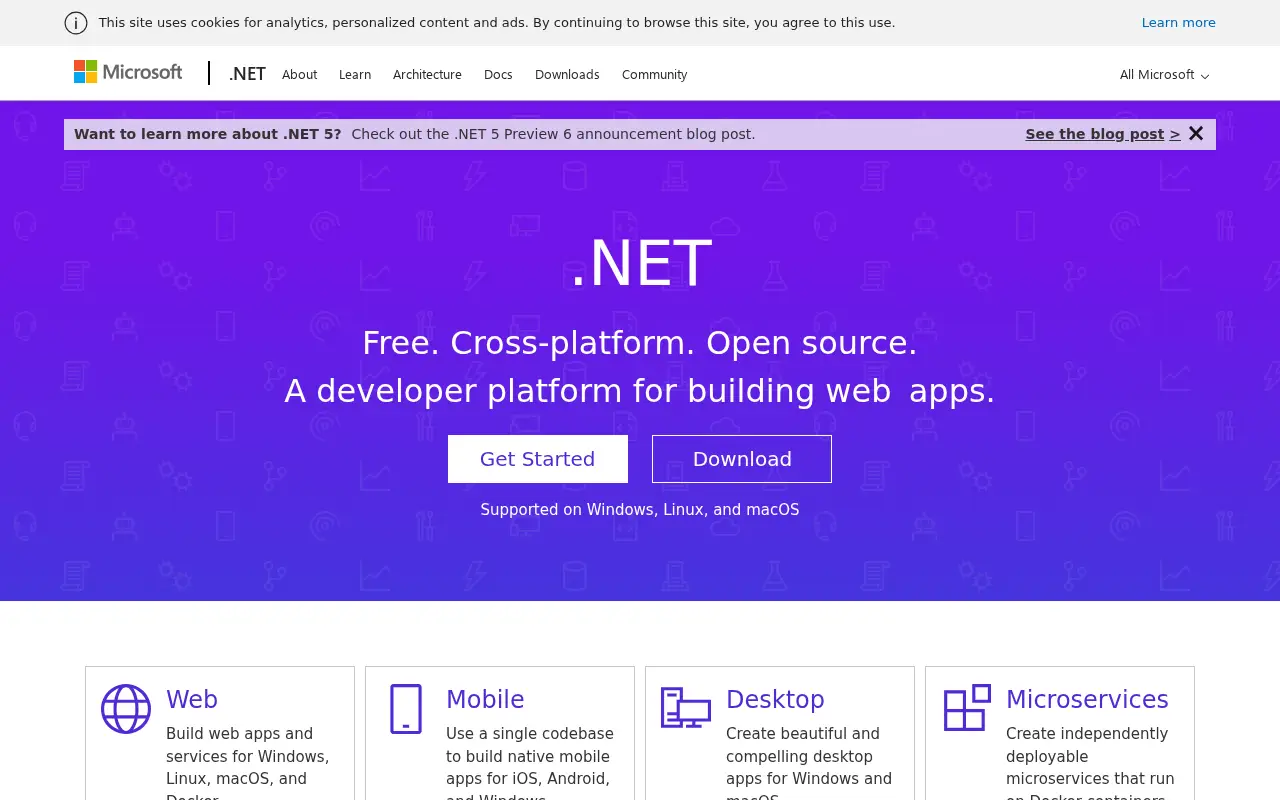The width and height of the screenshot is (1280, 800).
Task: Click the Mobile phone icon
Action: [406, 709]
